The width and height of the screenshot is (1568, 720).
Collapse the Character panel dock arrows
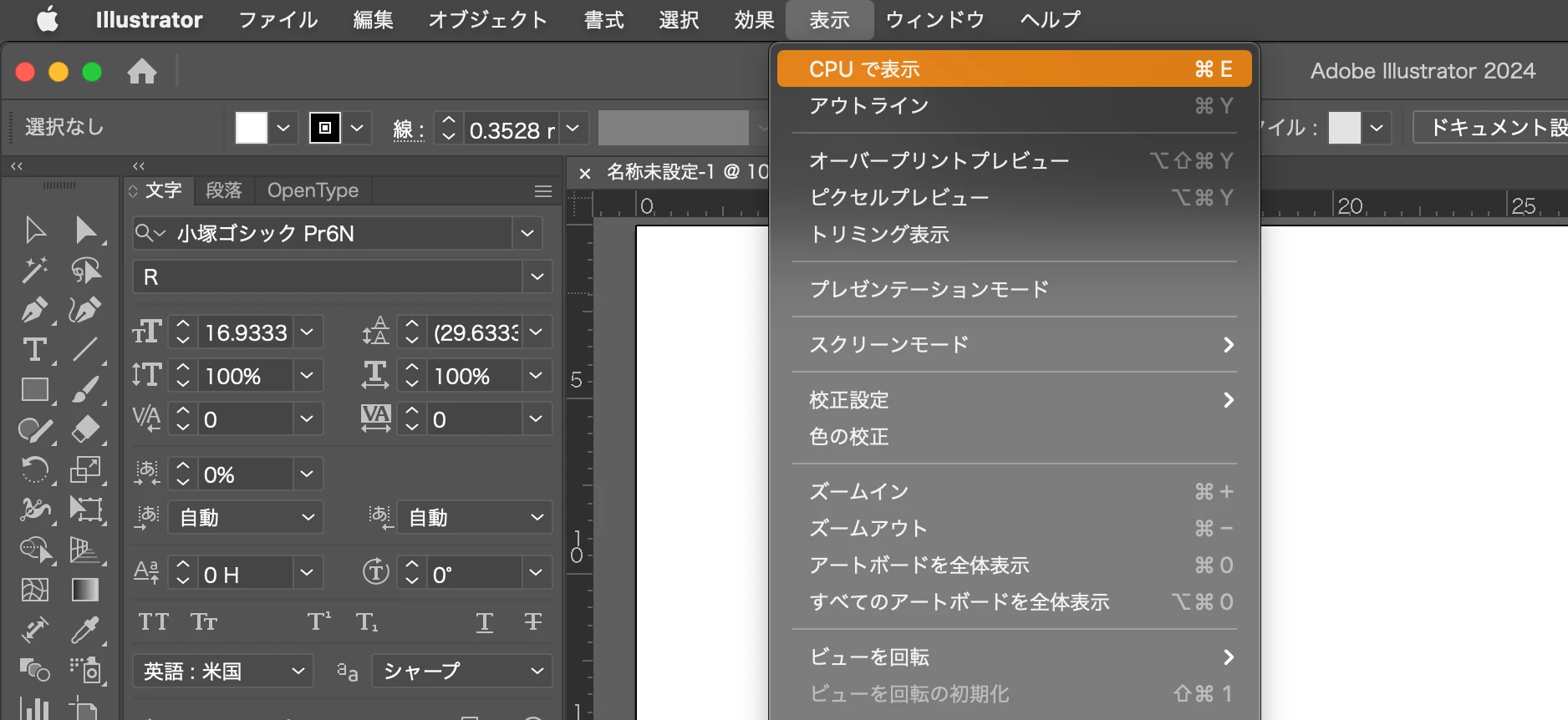click(x=139, y=165)
